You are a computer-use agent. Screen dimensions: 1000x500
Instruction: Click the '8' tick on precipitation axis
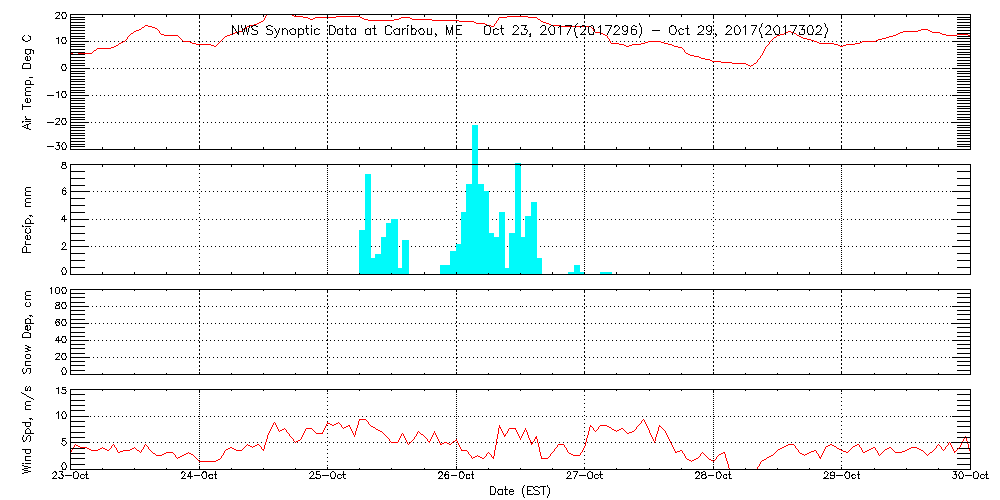click(x=62, y=165)
